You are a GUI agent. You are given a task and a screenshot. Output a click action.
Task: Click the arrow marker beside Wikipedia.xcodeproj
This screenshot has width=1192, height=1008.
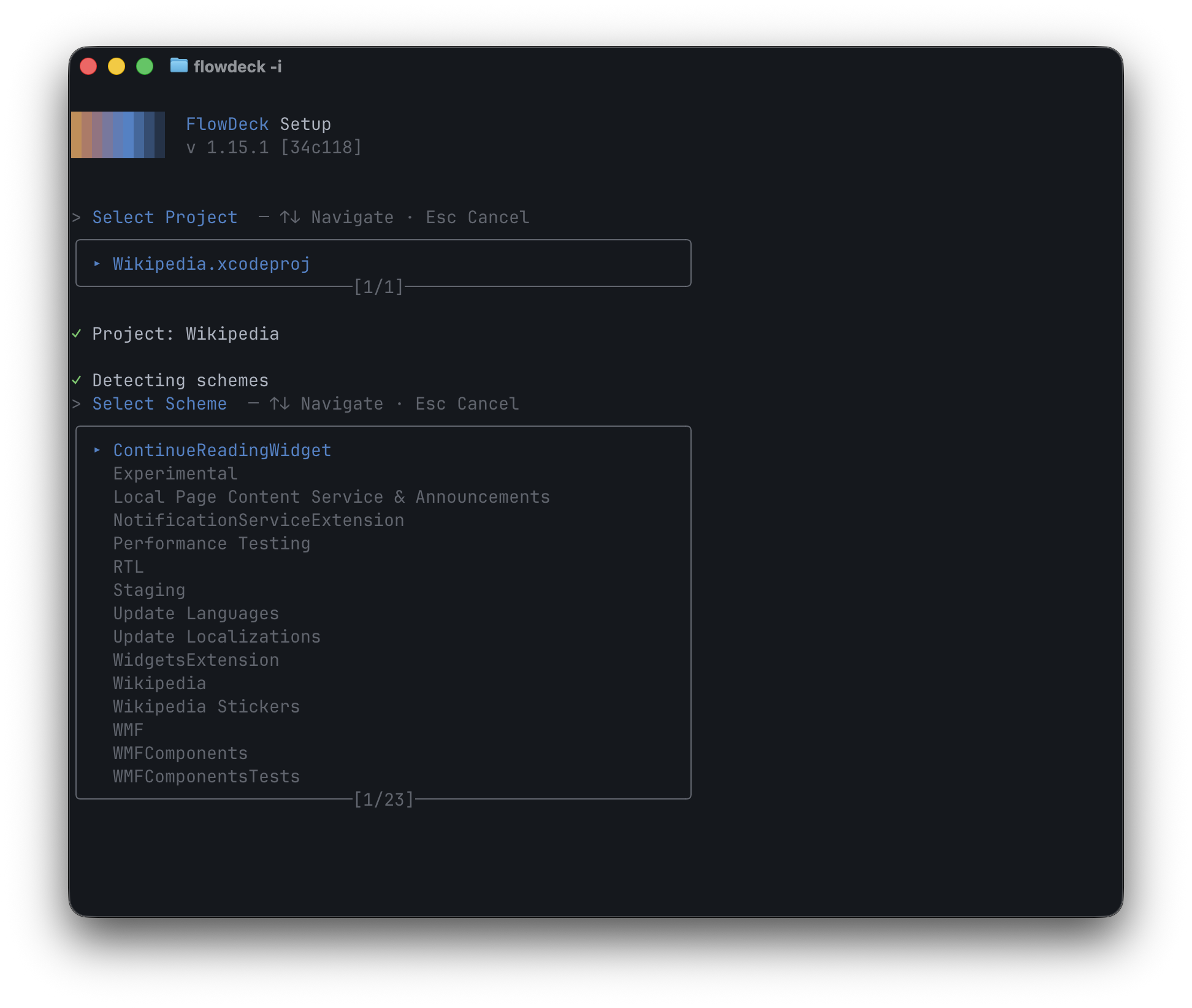click(x=97, y=264)
